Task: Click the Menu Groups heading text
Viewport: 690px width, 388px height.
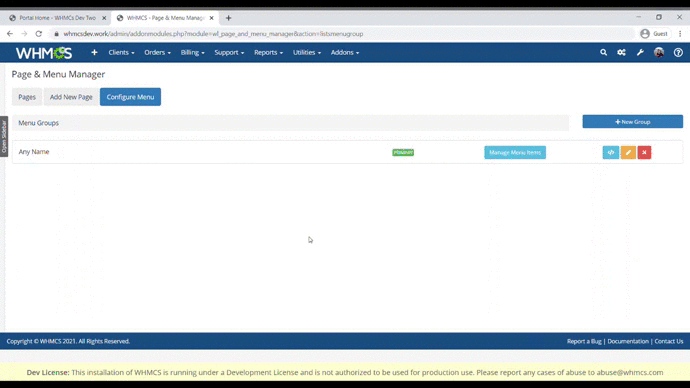Action: [x=38, y=123]
